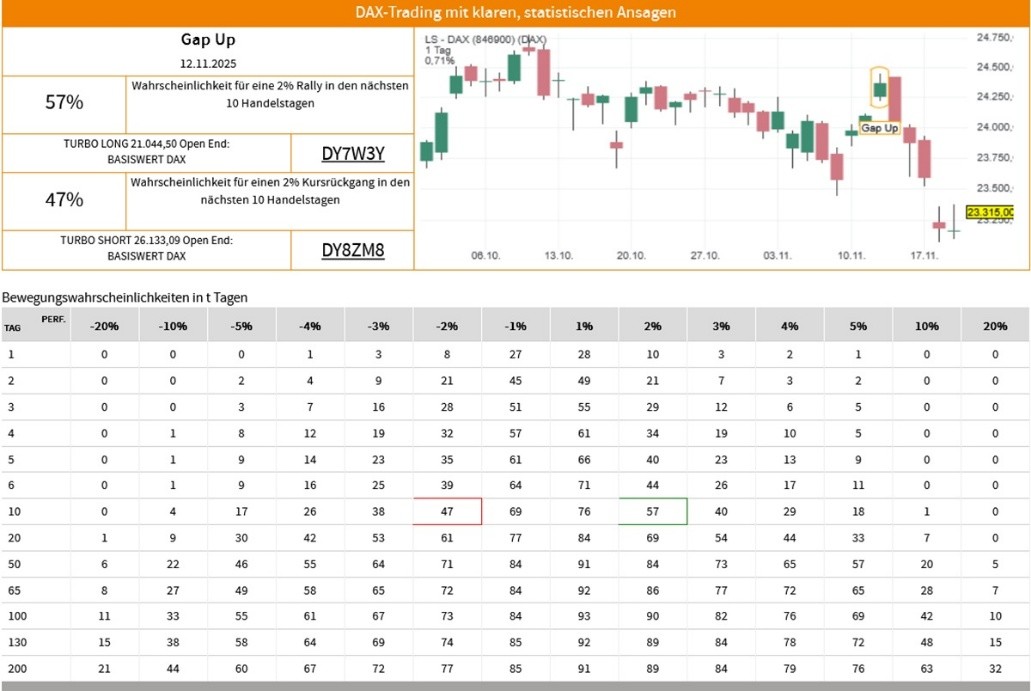The image size is (1031, 691).
Task: Click the large 47% decline probability box
Action: [x=64, y=200]
